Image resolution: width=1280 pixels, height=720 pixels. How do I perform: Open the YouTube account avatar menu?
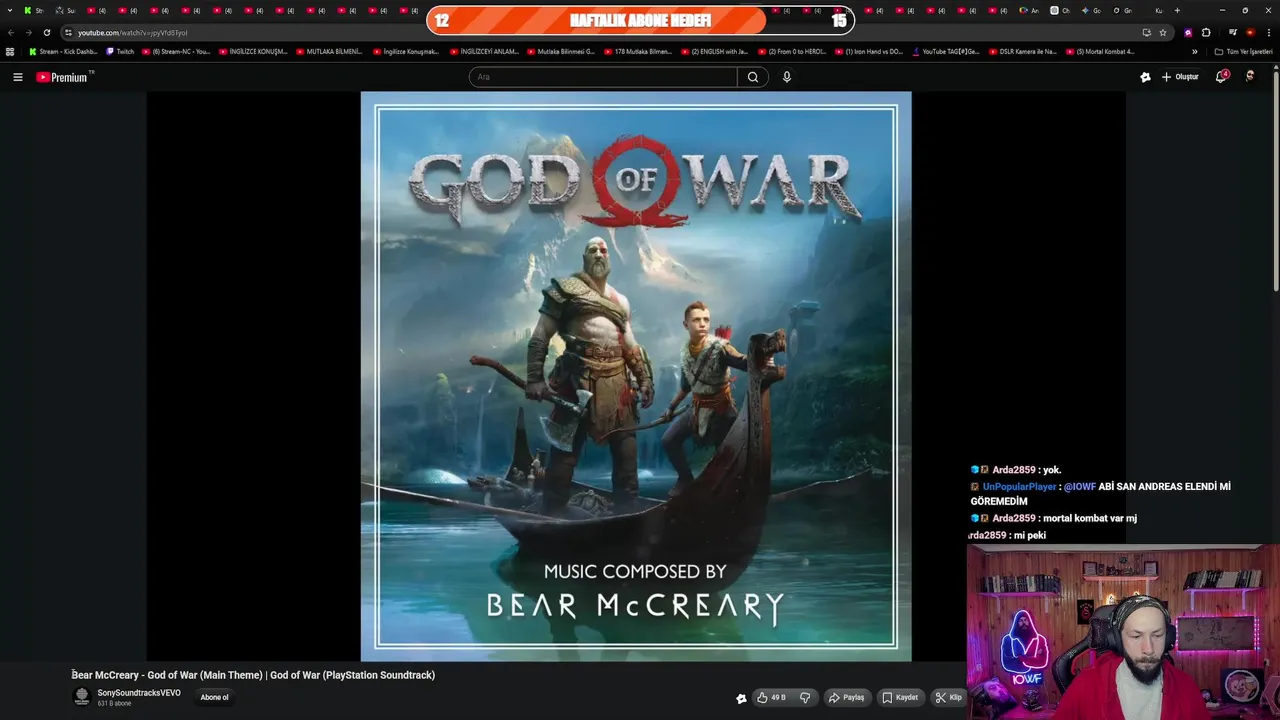click(1250, 77)
